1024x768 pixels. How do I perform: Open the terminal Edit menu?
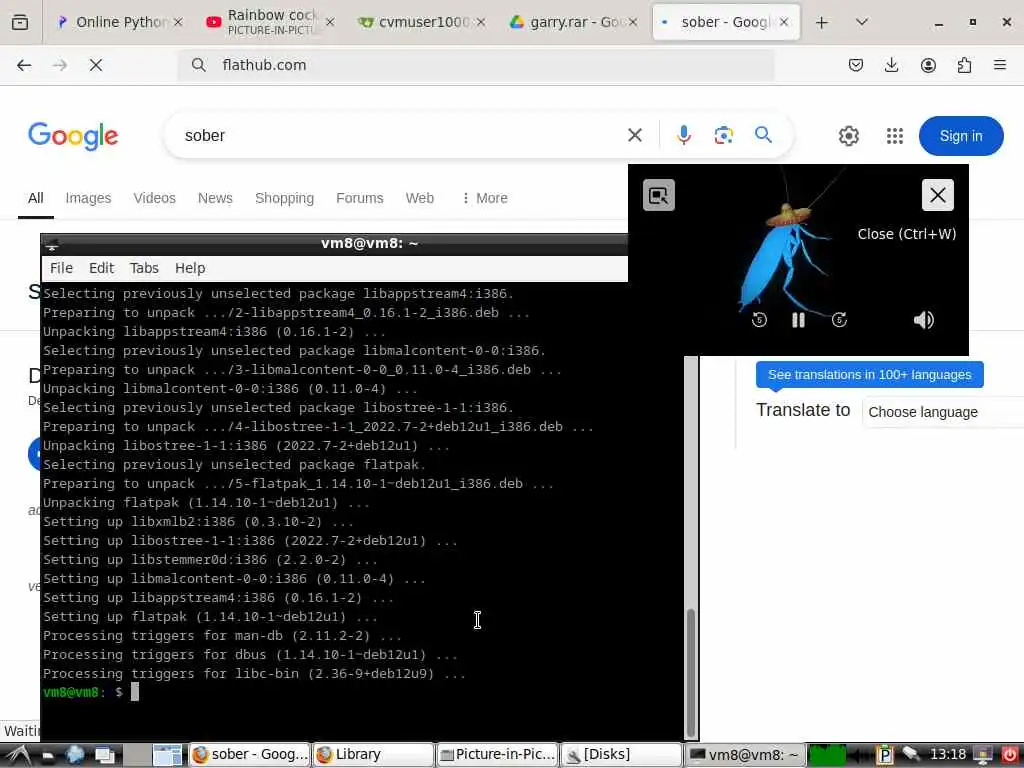(x=101, y=268)
